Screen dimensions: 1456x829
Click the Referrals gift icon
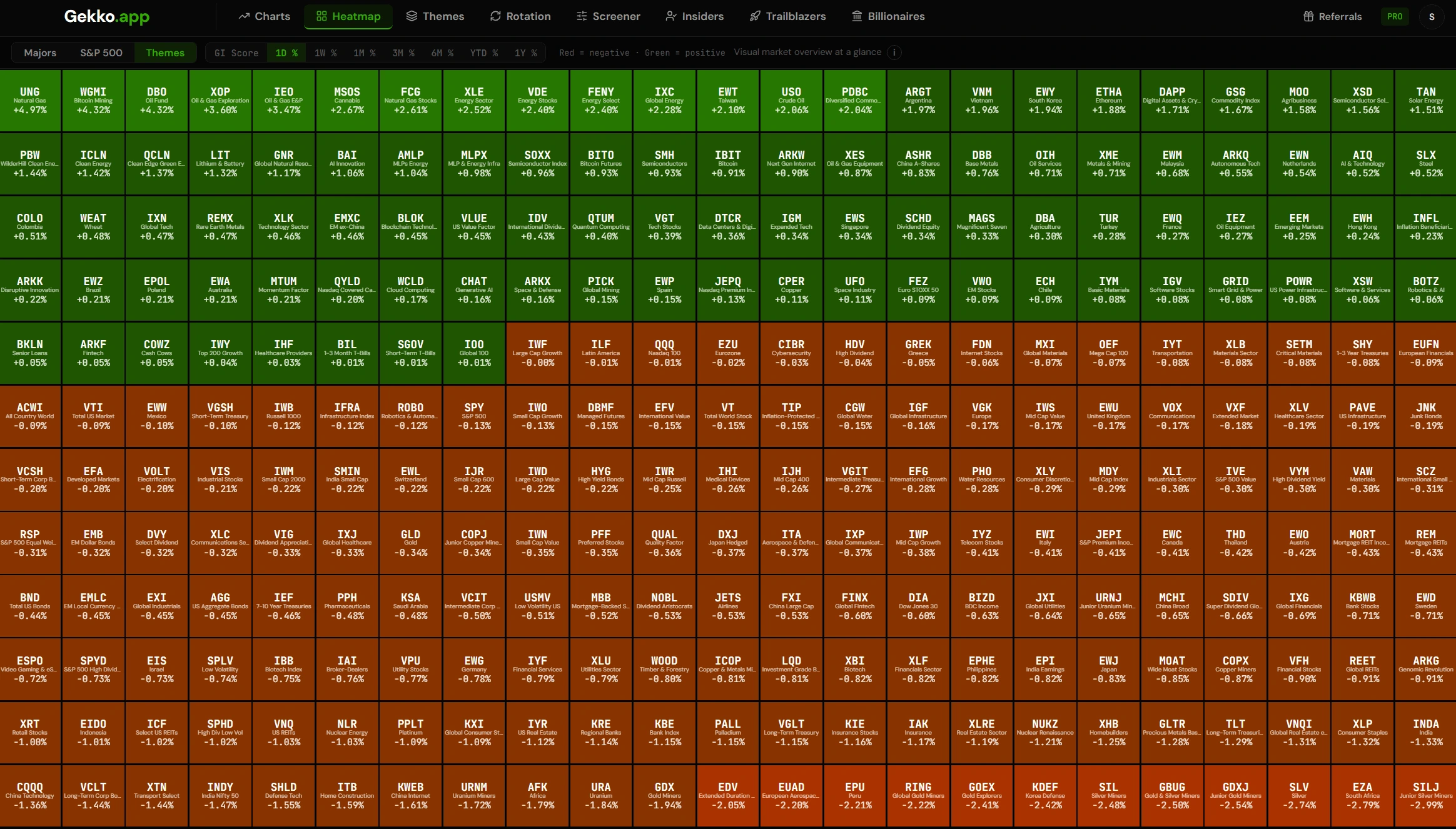(x=1308, y=16)
